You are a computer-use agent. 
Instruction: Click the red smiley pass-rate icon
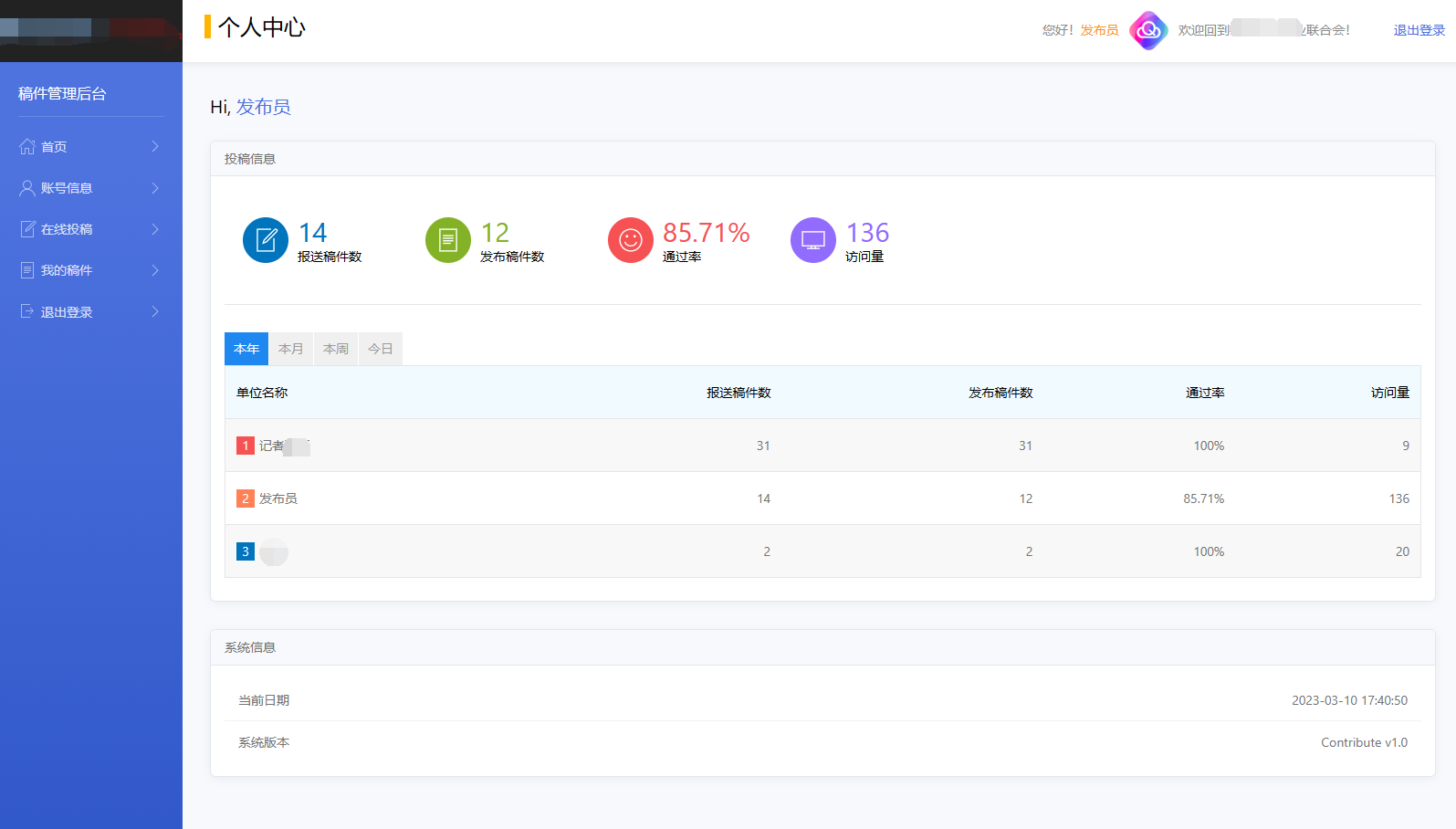point(631,240)
